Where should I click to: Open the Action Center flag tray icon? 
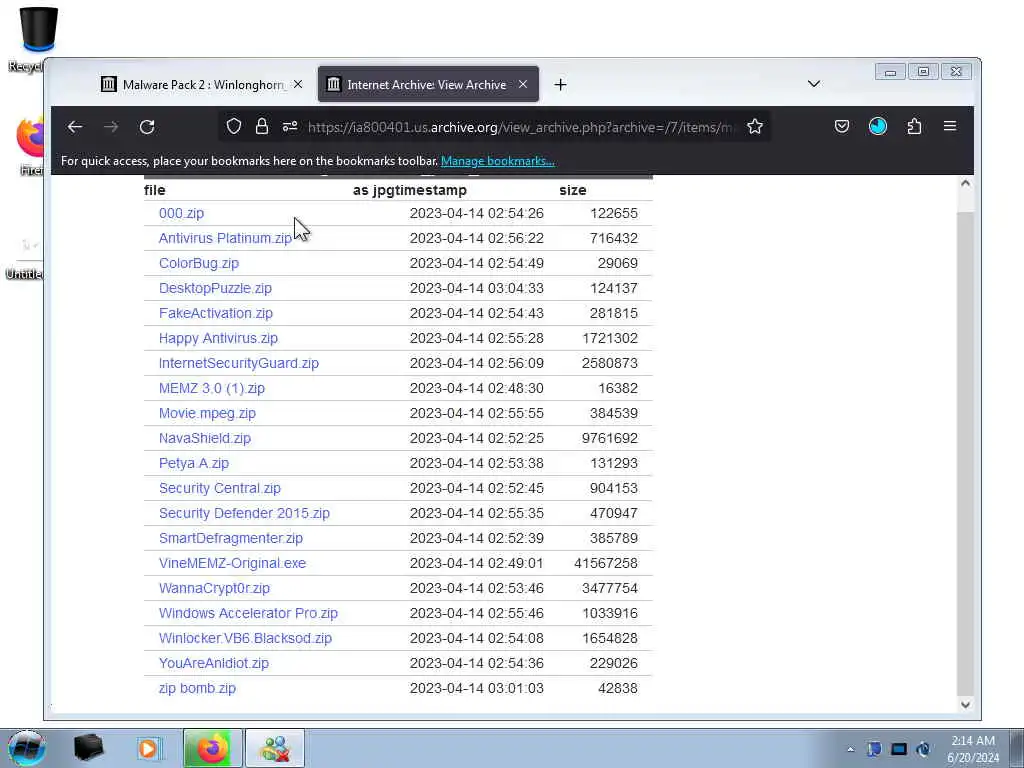pos(874,749)
